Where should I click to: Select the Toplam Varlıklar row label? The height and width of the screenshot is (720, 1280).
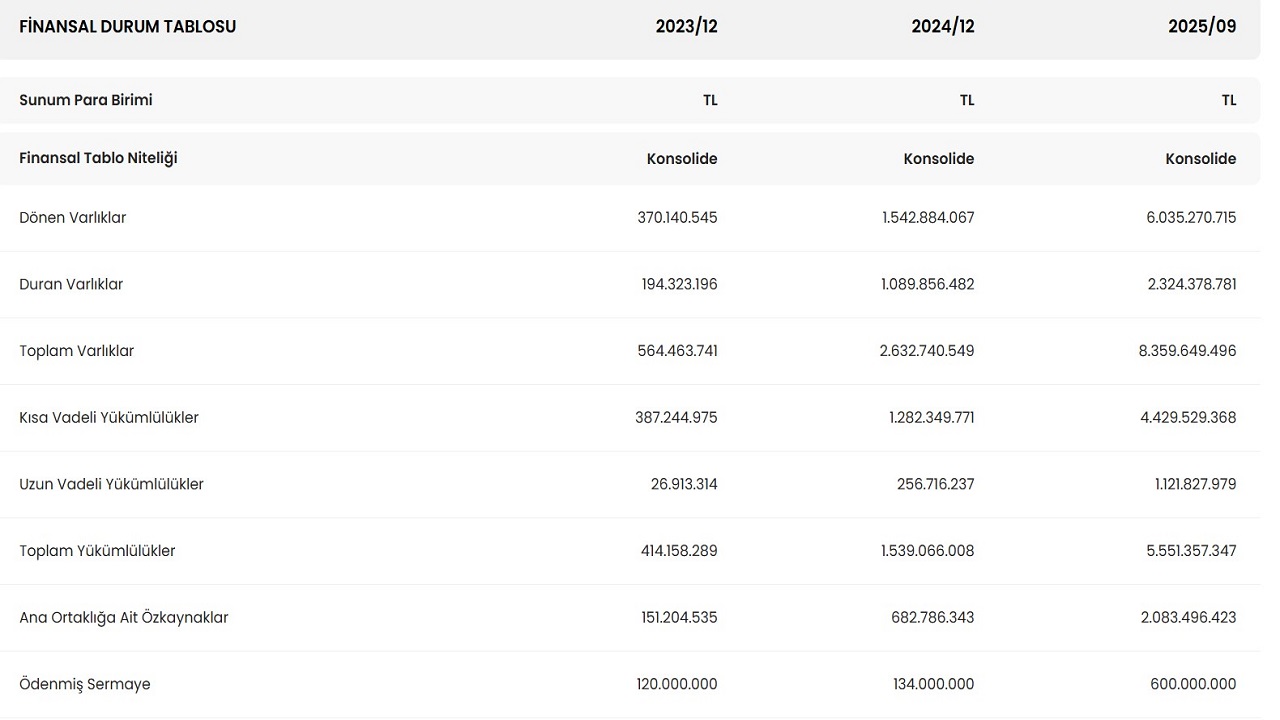[77, 351]
